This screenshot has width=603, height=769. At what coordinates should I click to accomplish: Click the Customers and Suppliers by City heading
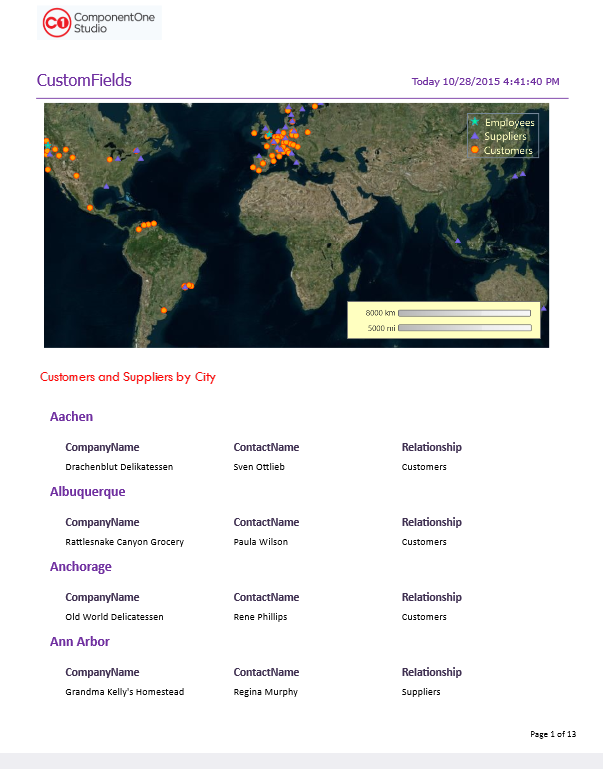tap(127, 377)
